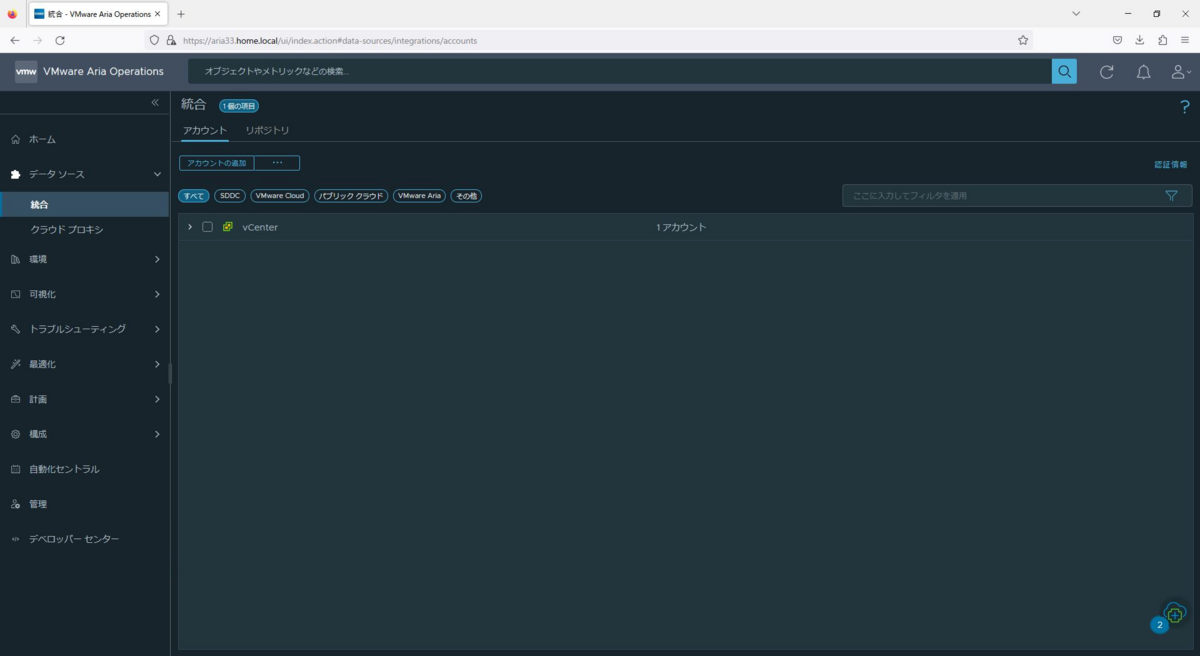Click the filter funnel icon
1200x656 pixels.
(x=1171, y=196)
